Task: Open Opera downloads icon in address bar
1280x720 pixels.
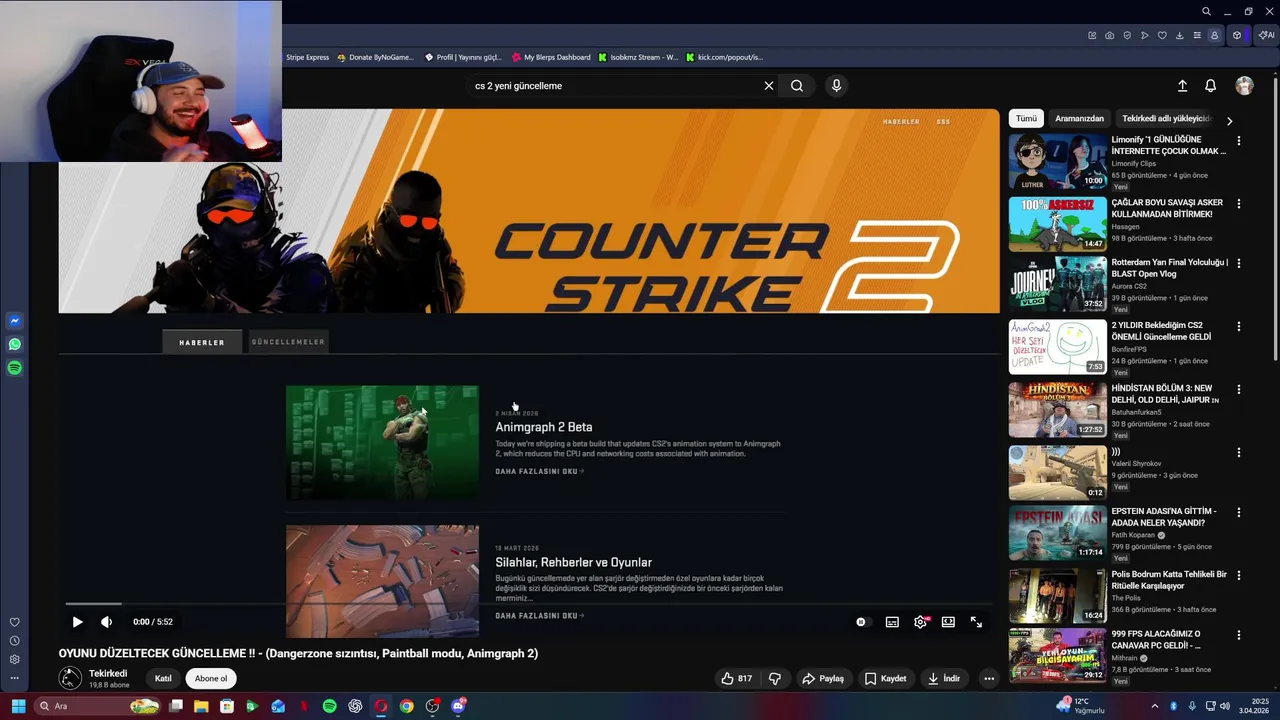Action: [x=1180, y=35]
